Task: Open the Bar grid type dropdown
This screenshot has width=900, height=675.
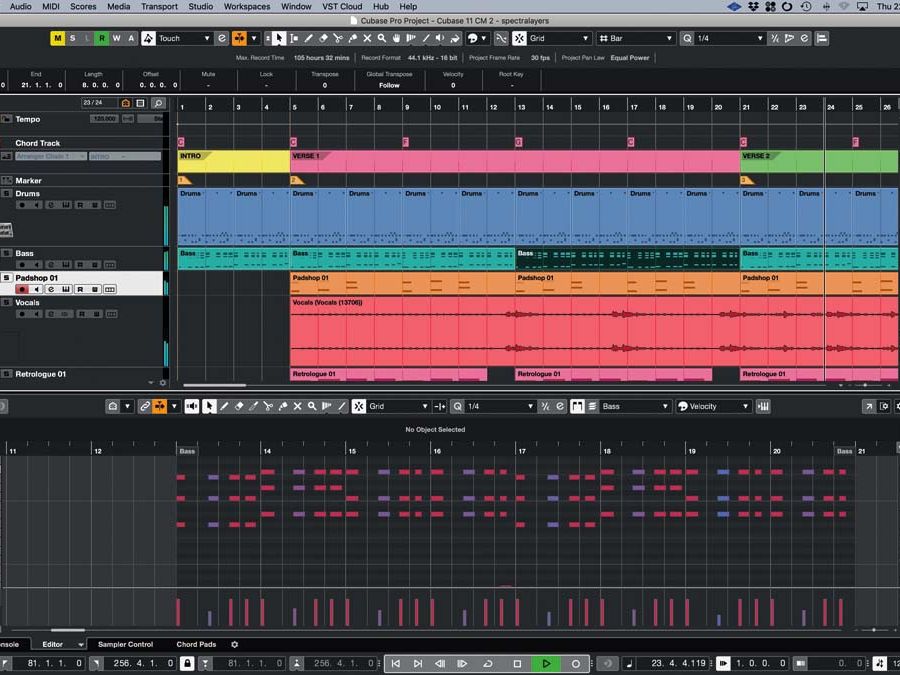Action: pos(635,38)
